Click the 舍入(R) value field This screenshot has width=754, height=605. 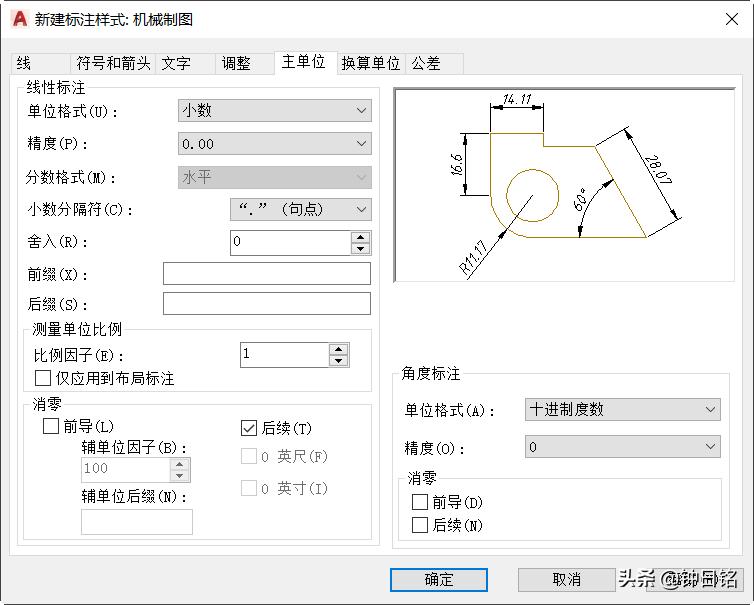pos(291,242)
